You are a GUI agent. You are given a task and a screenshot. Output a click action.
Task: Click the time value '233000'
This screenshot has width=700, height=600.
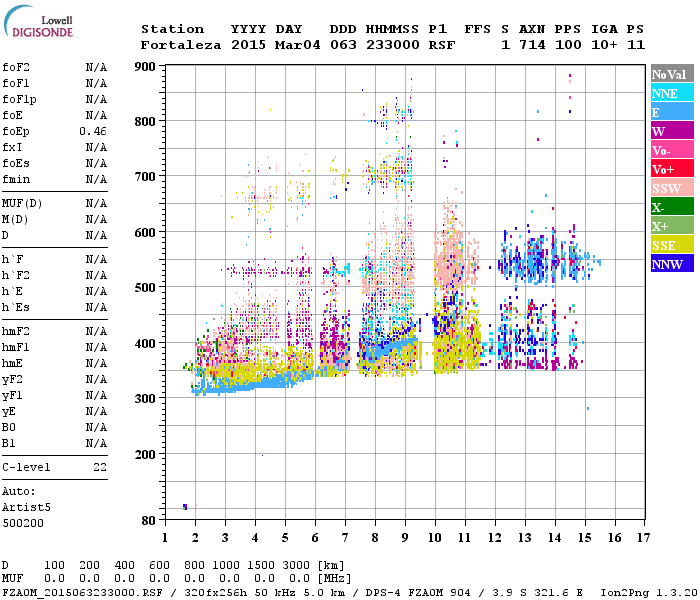tap(392, 45)
